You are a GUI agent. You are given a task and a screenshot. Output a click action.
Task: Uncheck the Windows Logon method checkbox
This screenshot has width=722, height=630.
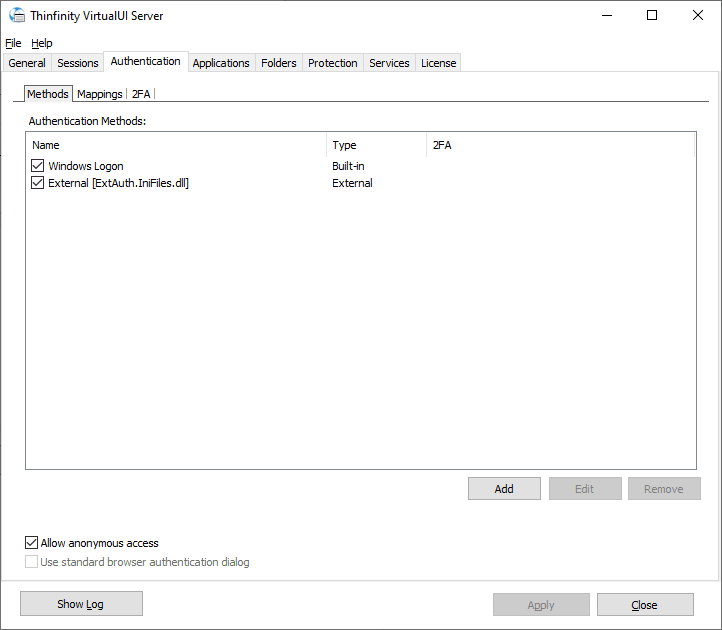click(38, 166)
